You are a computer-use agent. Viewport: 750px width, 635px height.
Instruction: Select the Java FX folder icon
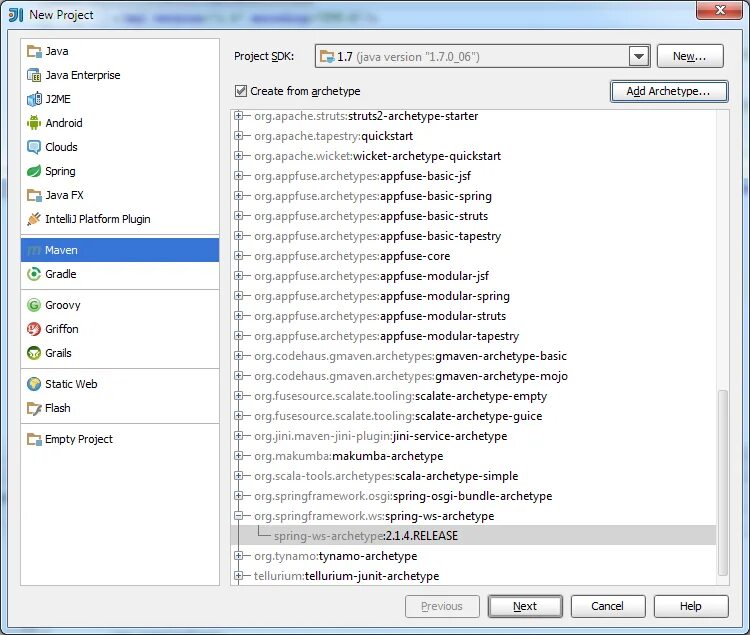(x=34, y=195)
